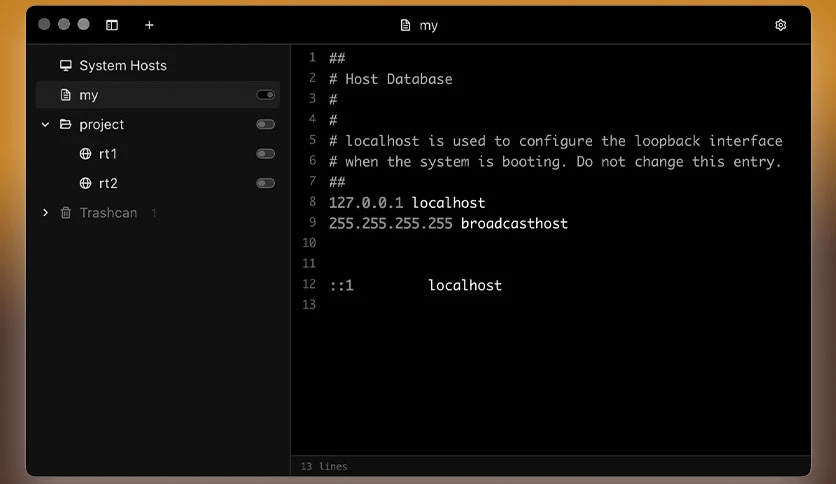The width and height of the screenshot is (836, 484).
Task: Enable the rt1 hosts switch
Action: tap(266, 154)
